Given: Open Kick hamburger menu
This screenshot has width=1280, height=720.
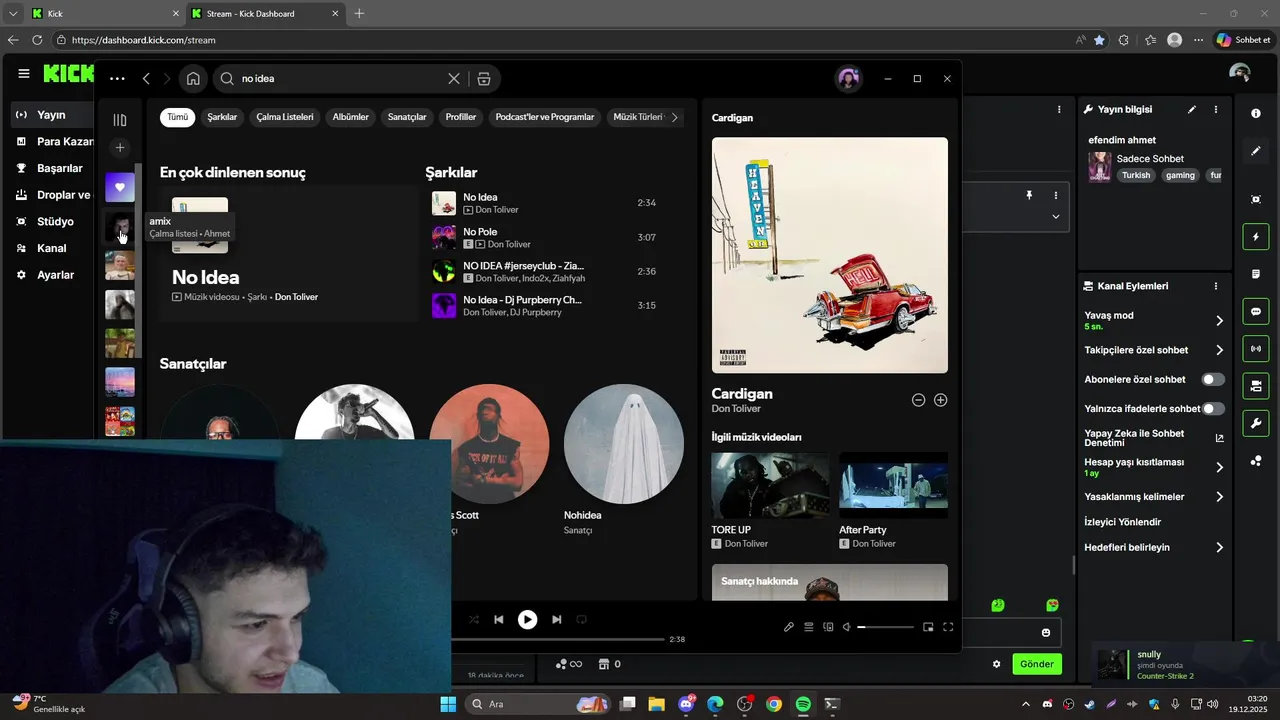Looking at the screenshot, I should (24, 73).
